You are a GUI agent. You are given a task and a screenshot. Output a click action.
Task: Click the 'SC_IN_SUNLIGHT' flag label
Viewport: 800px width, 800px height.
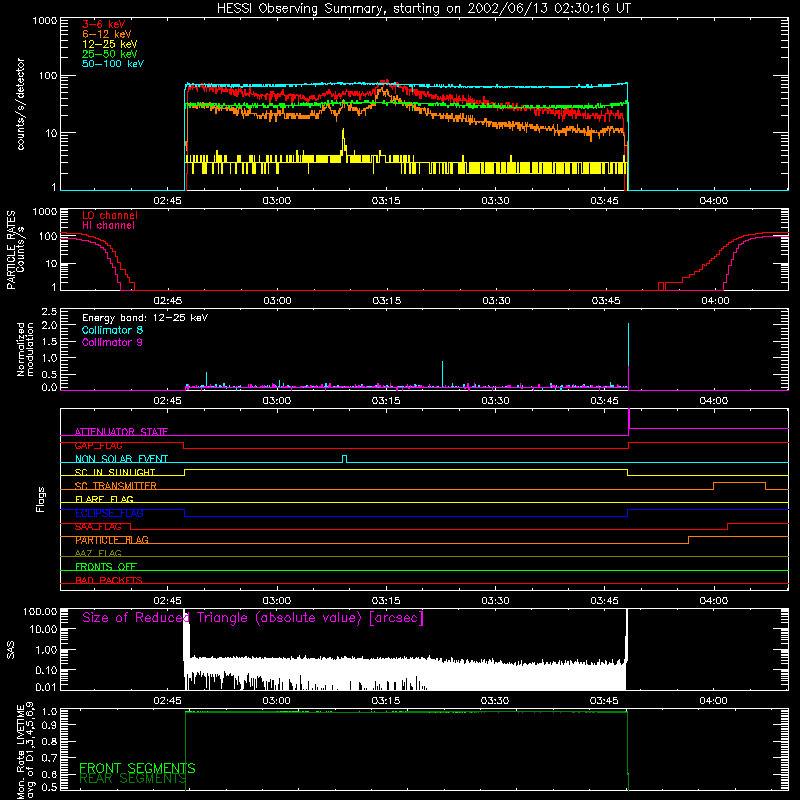[x=115, y=472]
